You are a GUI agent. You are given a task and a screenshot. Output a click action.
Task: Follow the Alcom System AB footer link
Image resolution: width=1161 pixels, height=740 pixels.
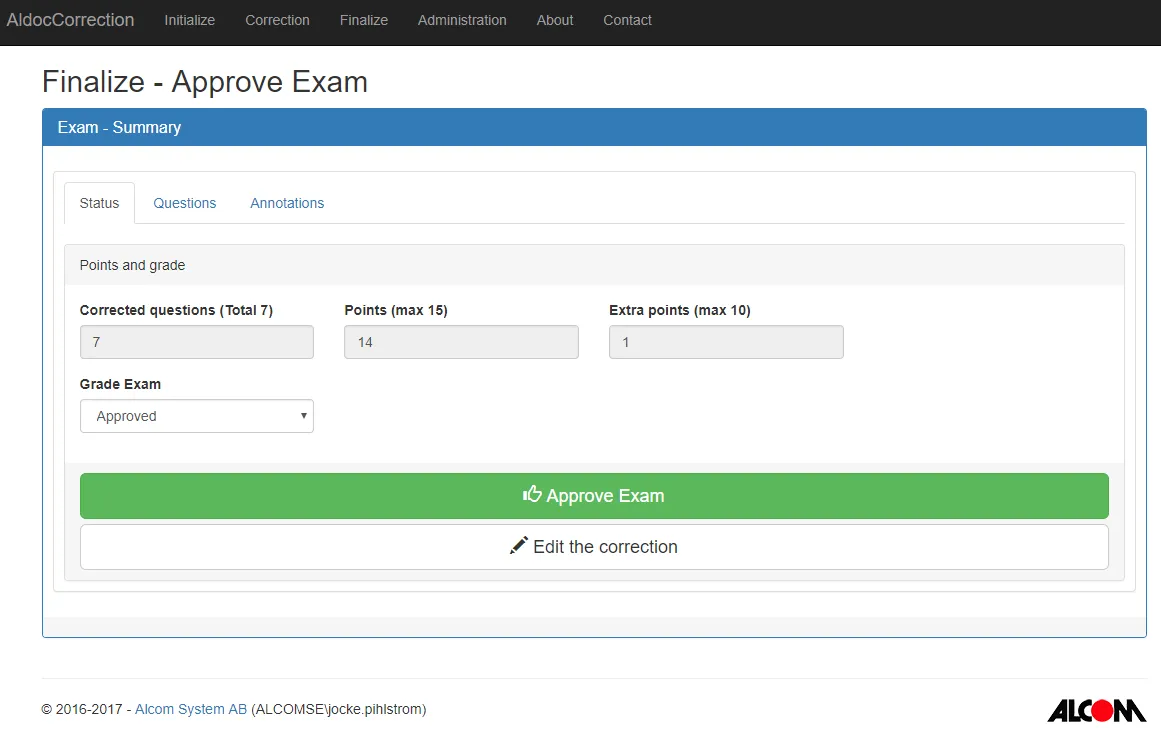click(190, 709)
